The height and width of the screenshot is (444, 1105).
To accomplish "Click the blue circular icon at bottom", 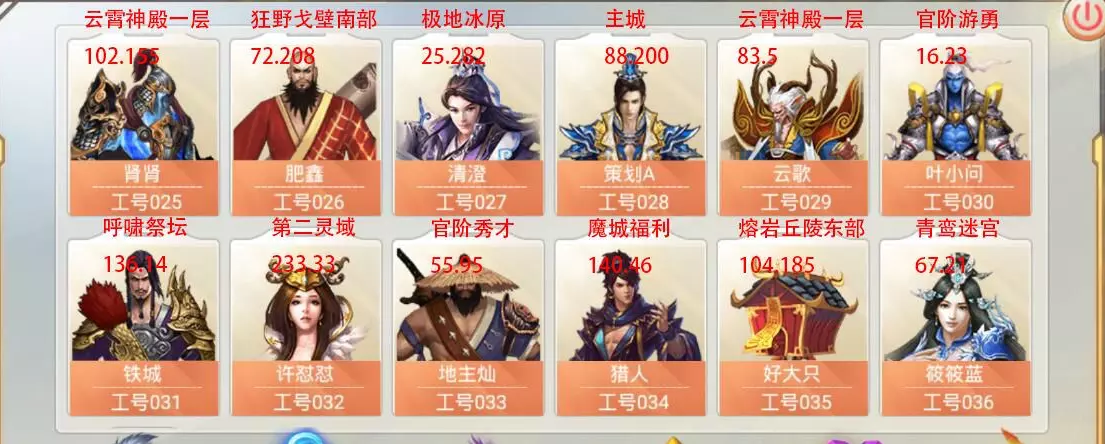I will coord(306,437).
